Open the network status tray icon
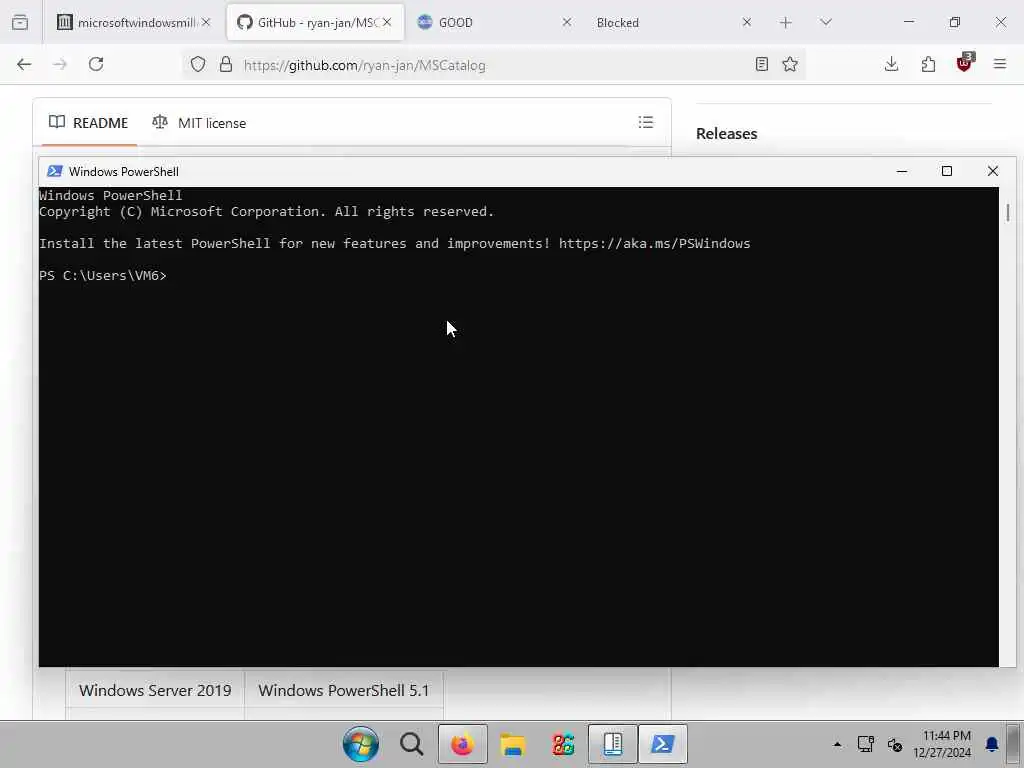 (x=866, y=744)
